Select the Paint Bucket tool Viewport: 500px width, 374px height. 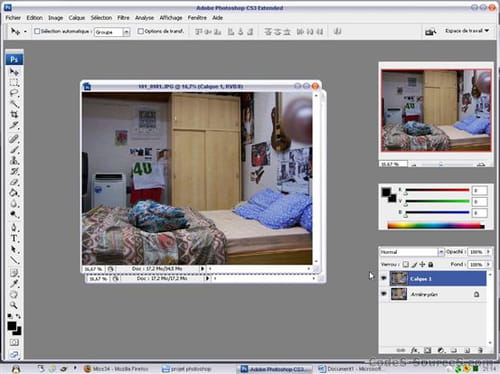pos(14,193)
